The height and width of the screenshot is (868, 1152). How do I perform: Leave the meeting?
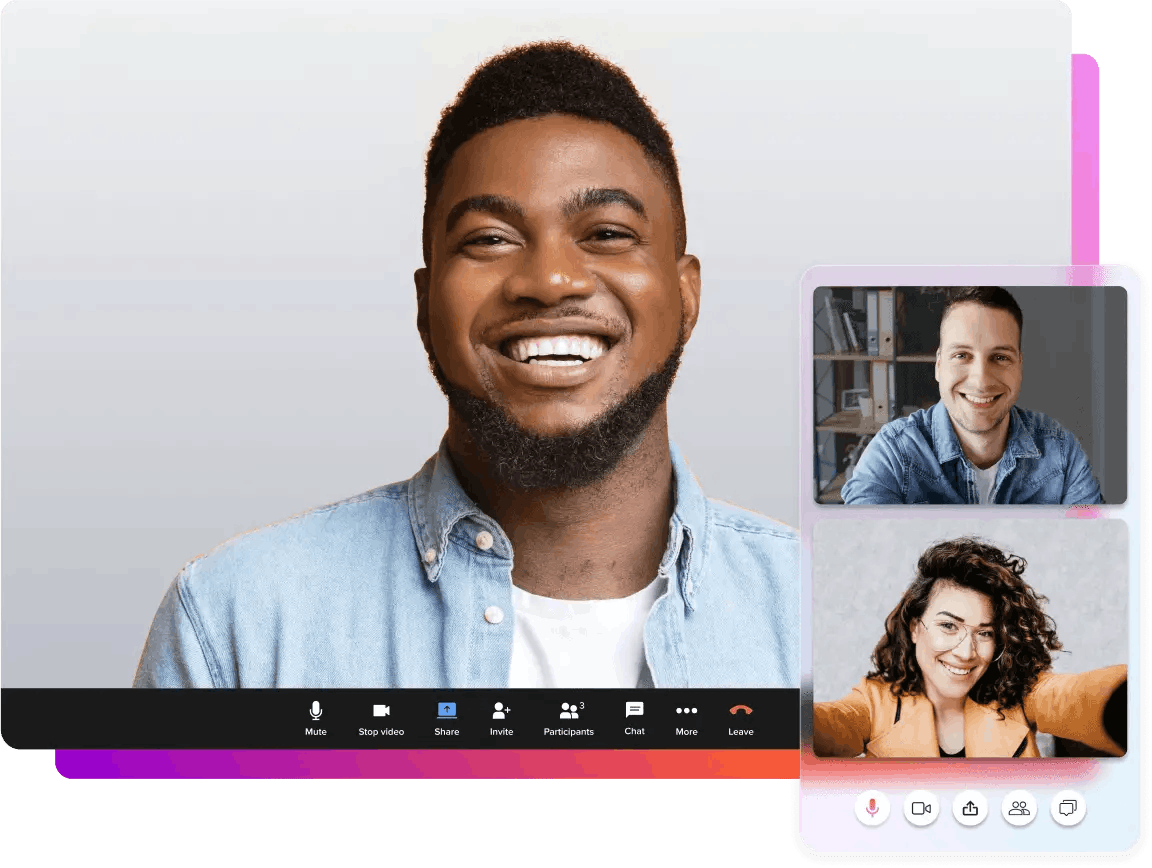(741, 718)
